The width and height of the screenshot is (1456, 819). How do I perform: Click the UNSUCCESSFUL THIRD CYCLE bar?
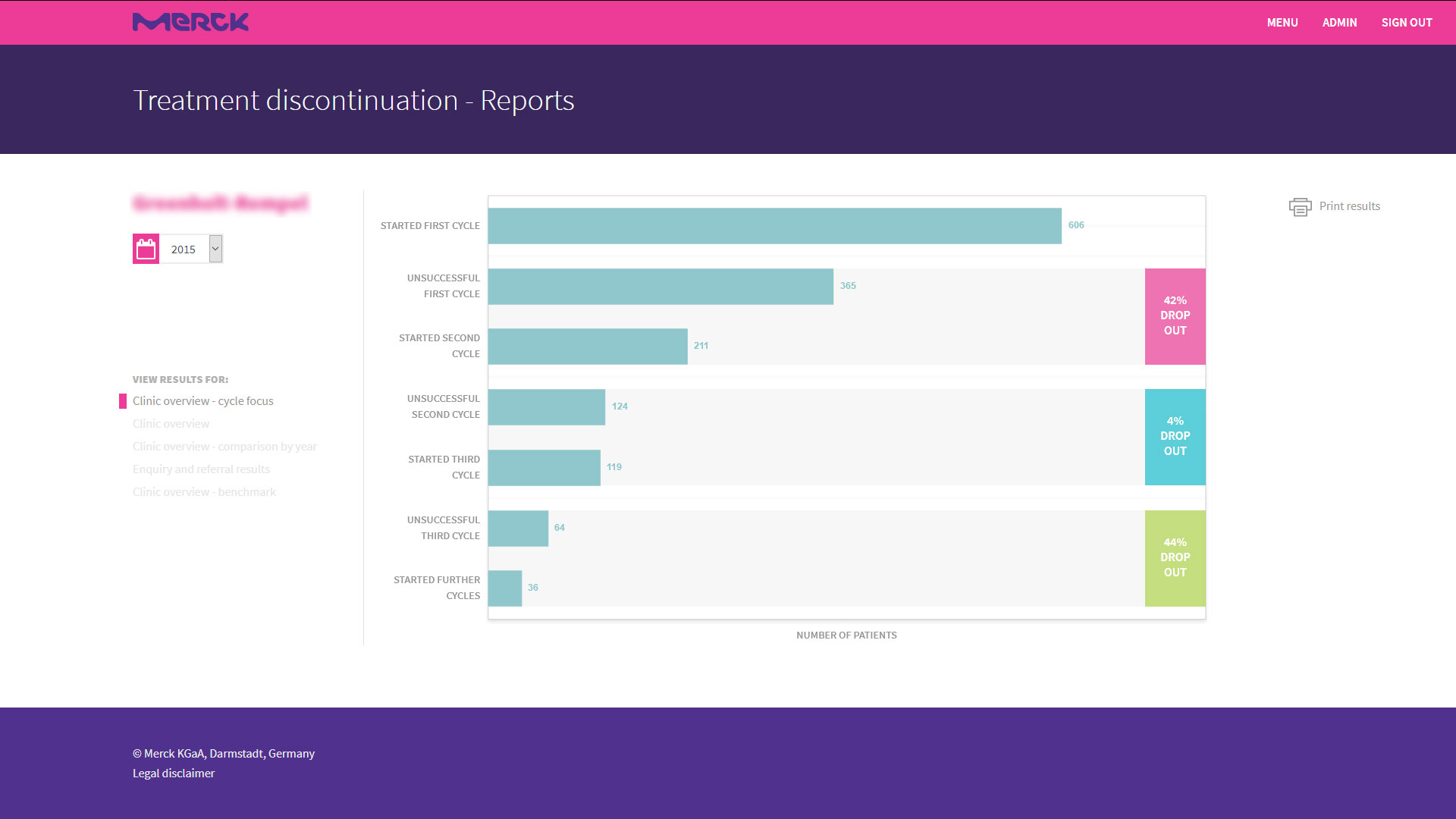click(518, 528)
